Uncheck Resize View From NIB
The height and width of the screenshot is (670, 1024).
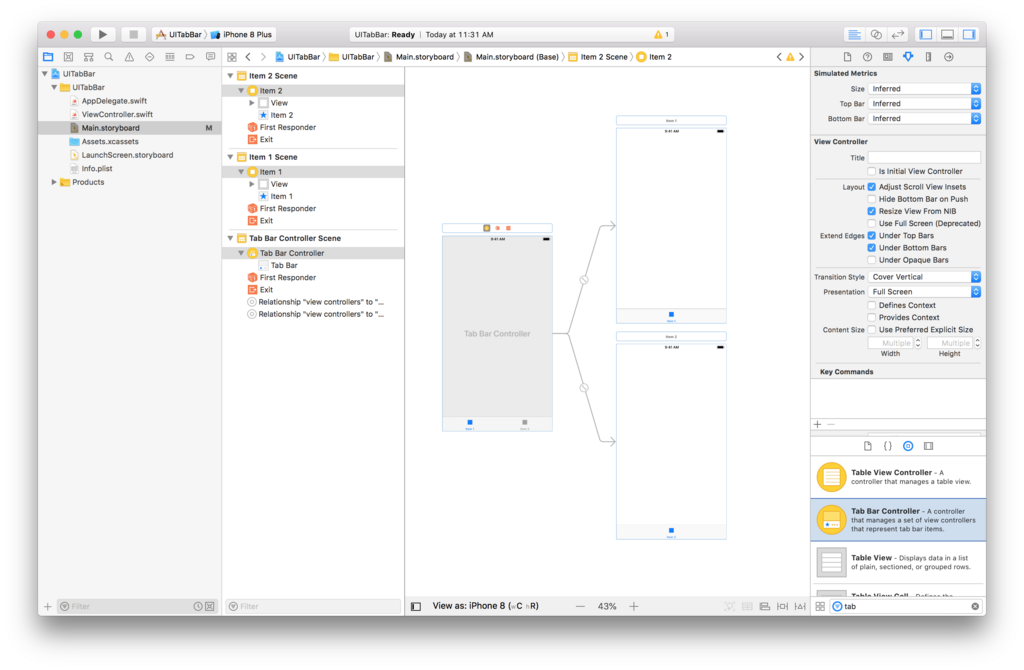point(872,212)
